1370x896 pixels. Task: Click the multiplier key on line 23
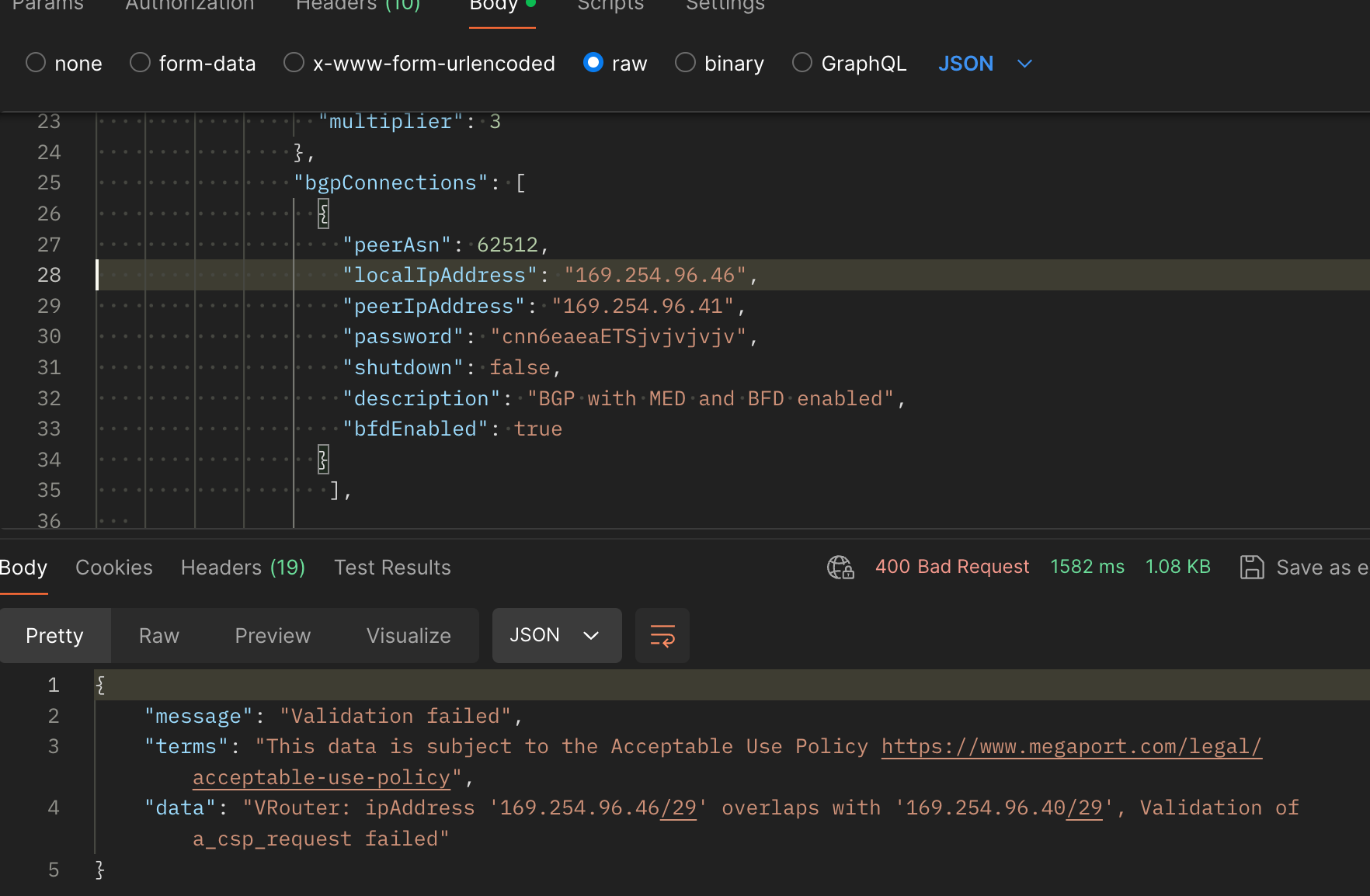coord(391,121)
